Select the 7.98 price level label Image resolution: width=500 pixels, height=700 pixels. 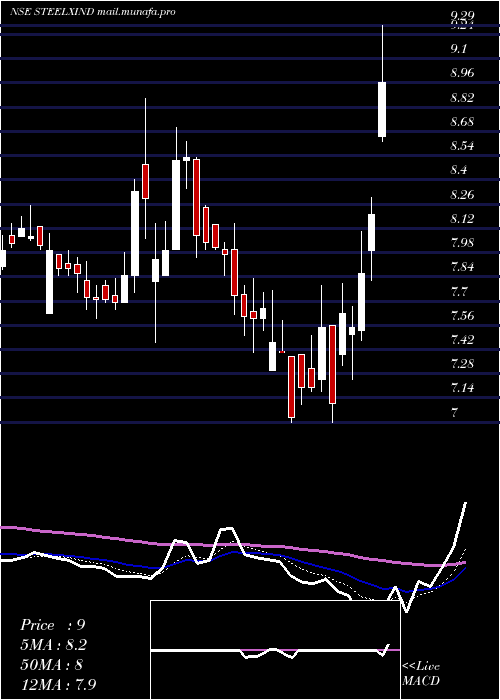pos(462,243)
